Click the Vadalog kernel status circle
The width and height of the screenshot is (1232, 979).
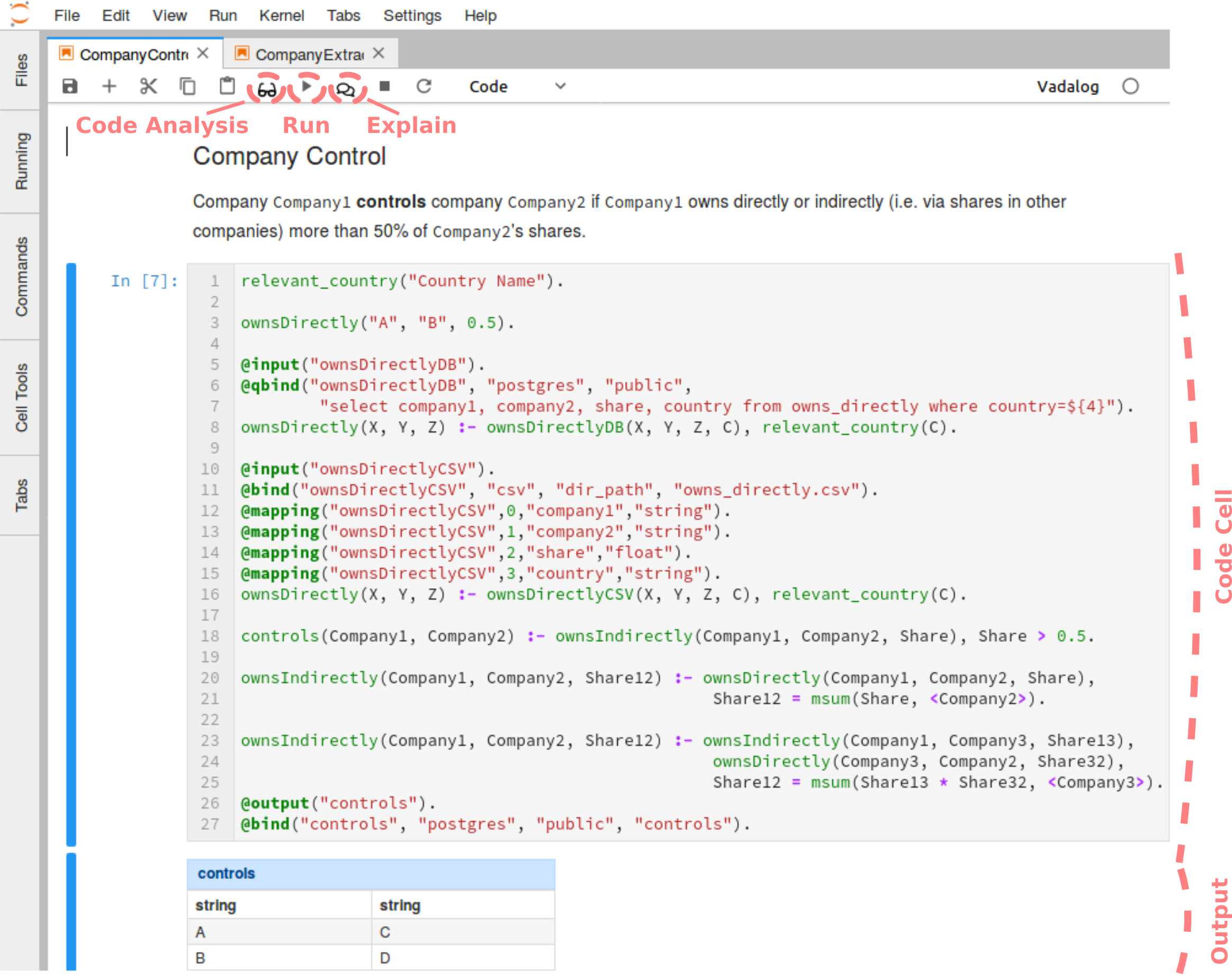[1130, 86]
